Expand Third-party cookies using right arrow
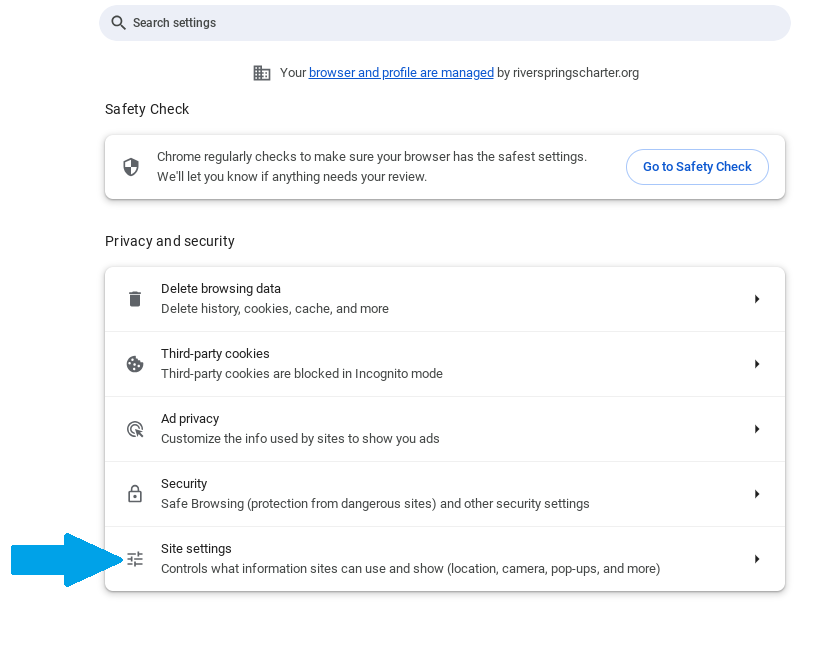This screenshot has height=661, width=814. (757, 364)
